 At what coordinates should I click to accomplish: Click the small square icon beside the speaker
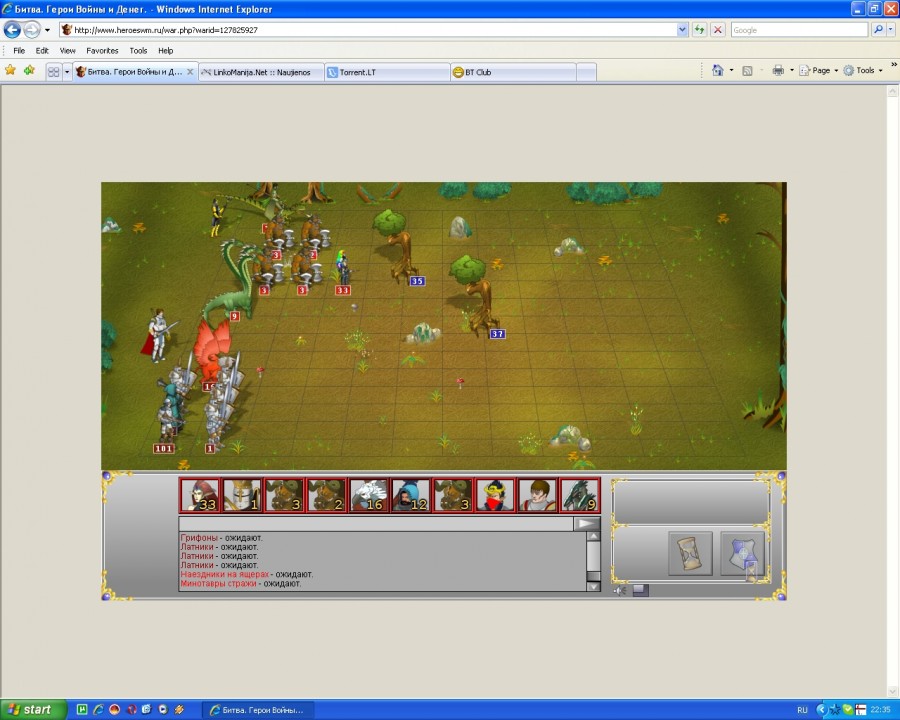[x=641, y=590]
